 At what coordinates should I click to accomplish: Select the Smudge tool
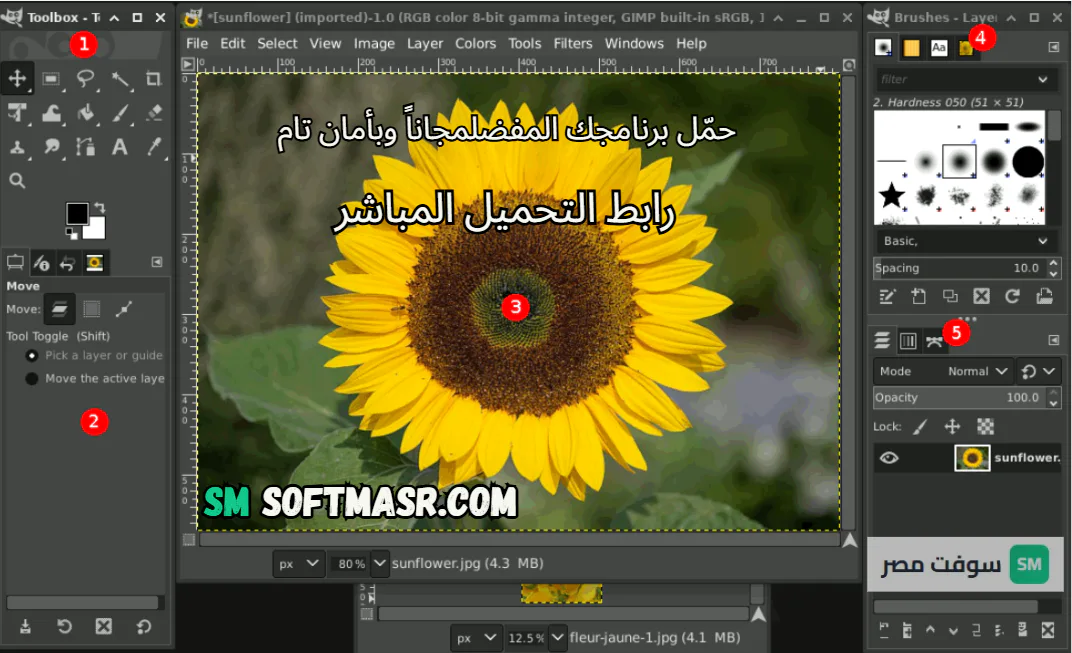[51, 147]
